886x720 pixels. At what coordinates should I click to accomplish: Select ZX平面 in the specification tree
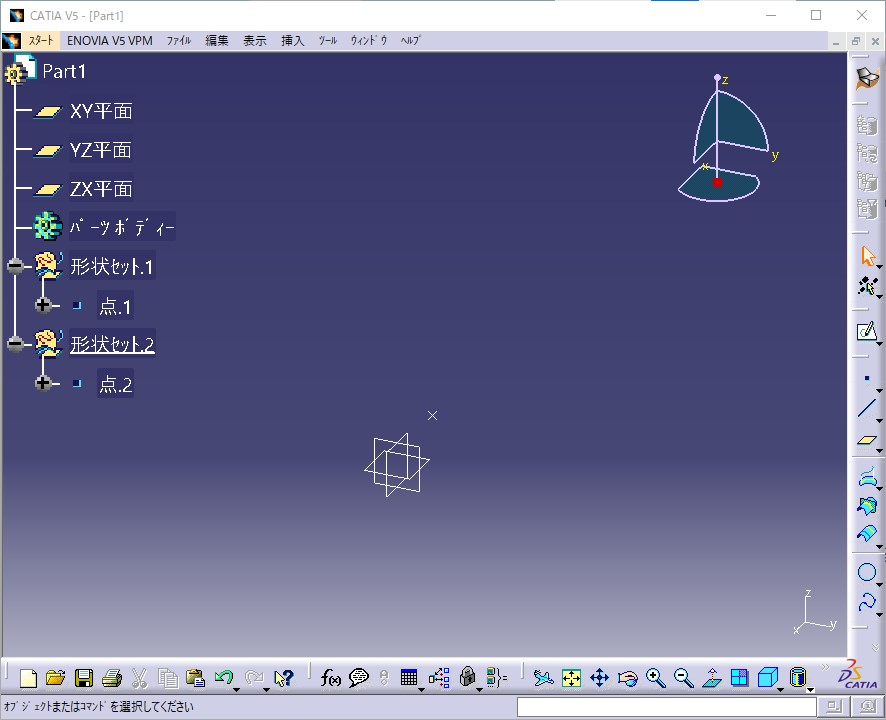pos(100,189)
